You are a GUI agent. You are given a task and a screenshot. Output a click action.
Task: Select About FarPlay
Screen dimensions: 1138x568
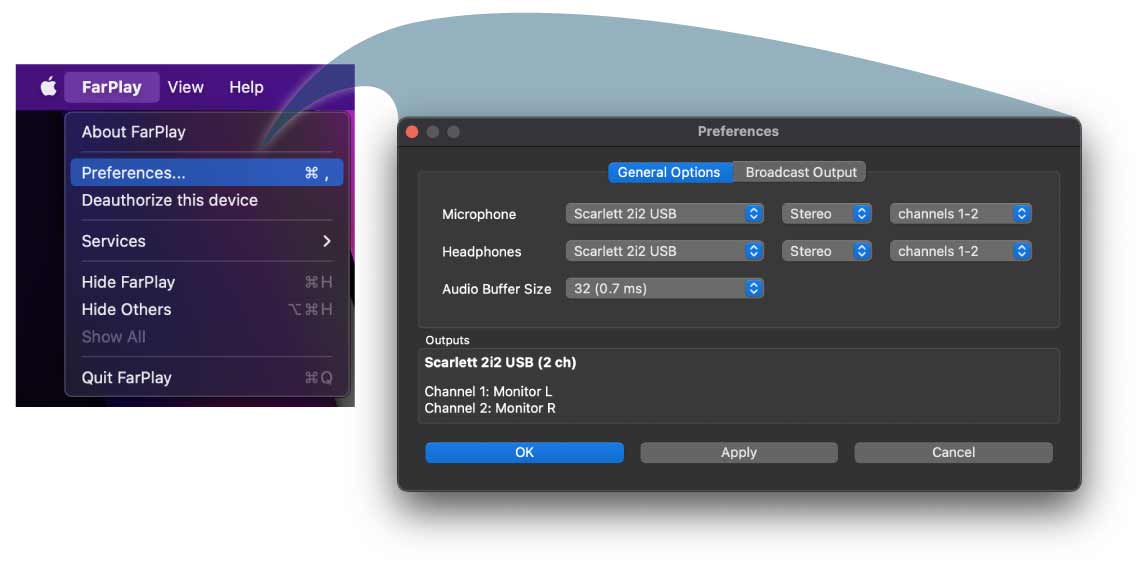(133, 132)
